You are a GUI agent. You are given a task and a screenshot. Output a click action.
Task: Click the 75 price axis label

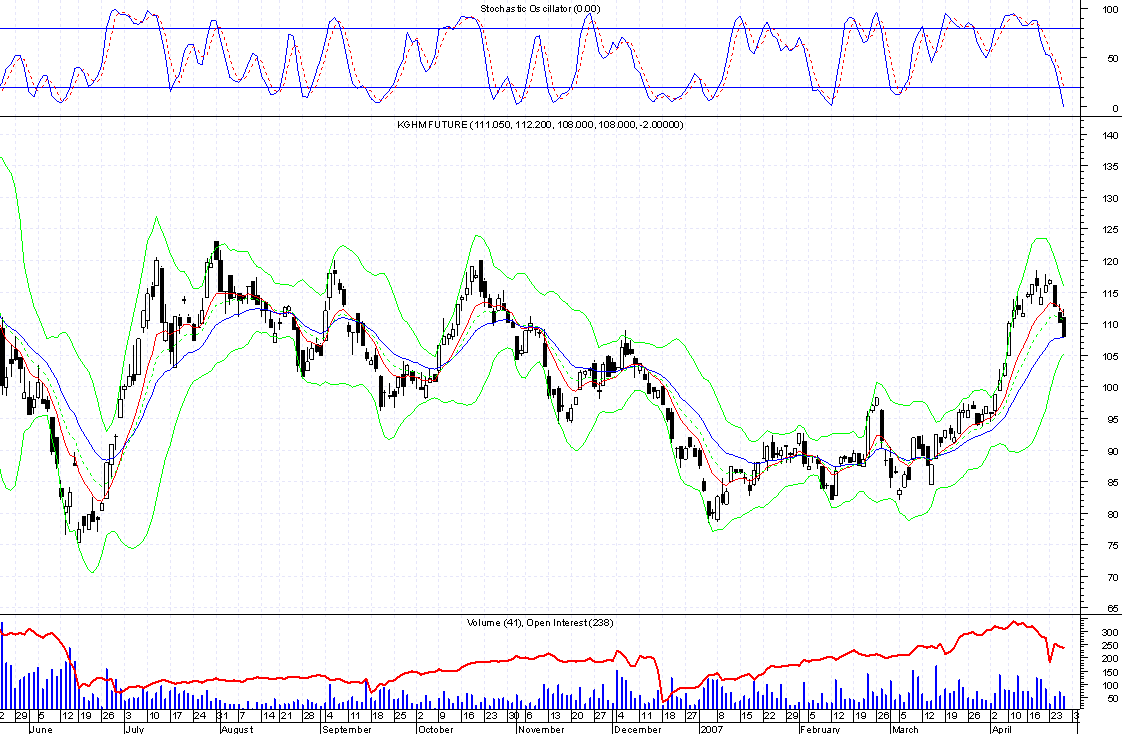click(1113, 546)
